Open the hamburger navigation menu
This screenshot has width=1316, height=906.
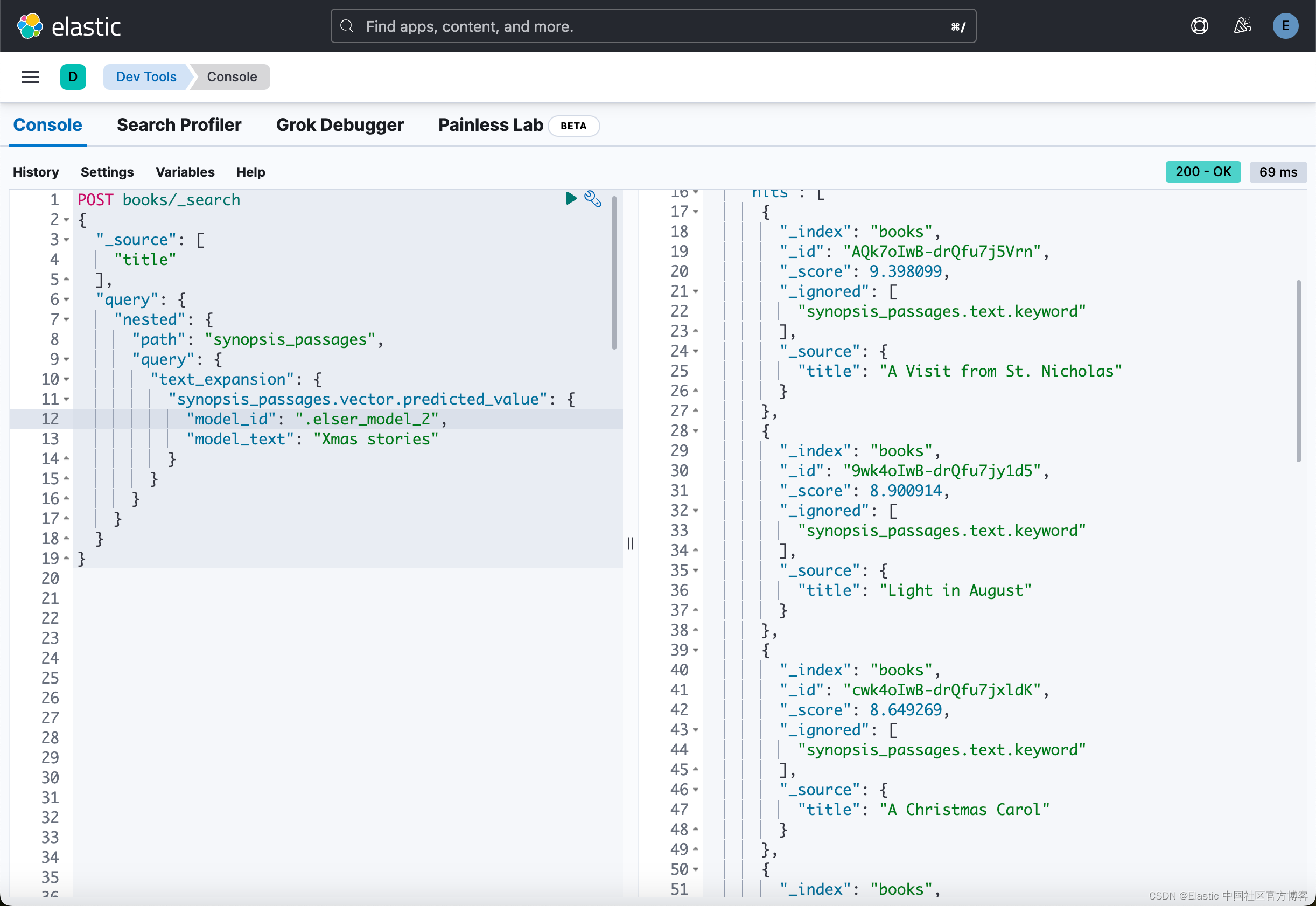(30, 76)
